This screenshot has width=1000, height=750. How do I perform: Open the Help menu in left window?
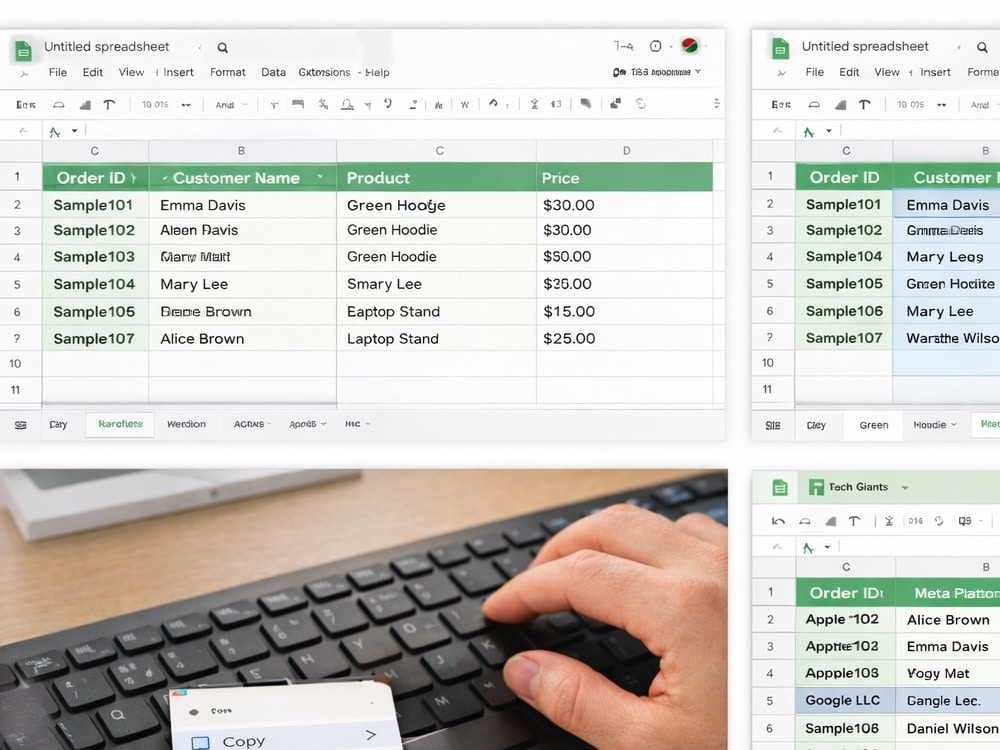point(377,73)
